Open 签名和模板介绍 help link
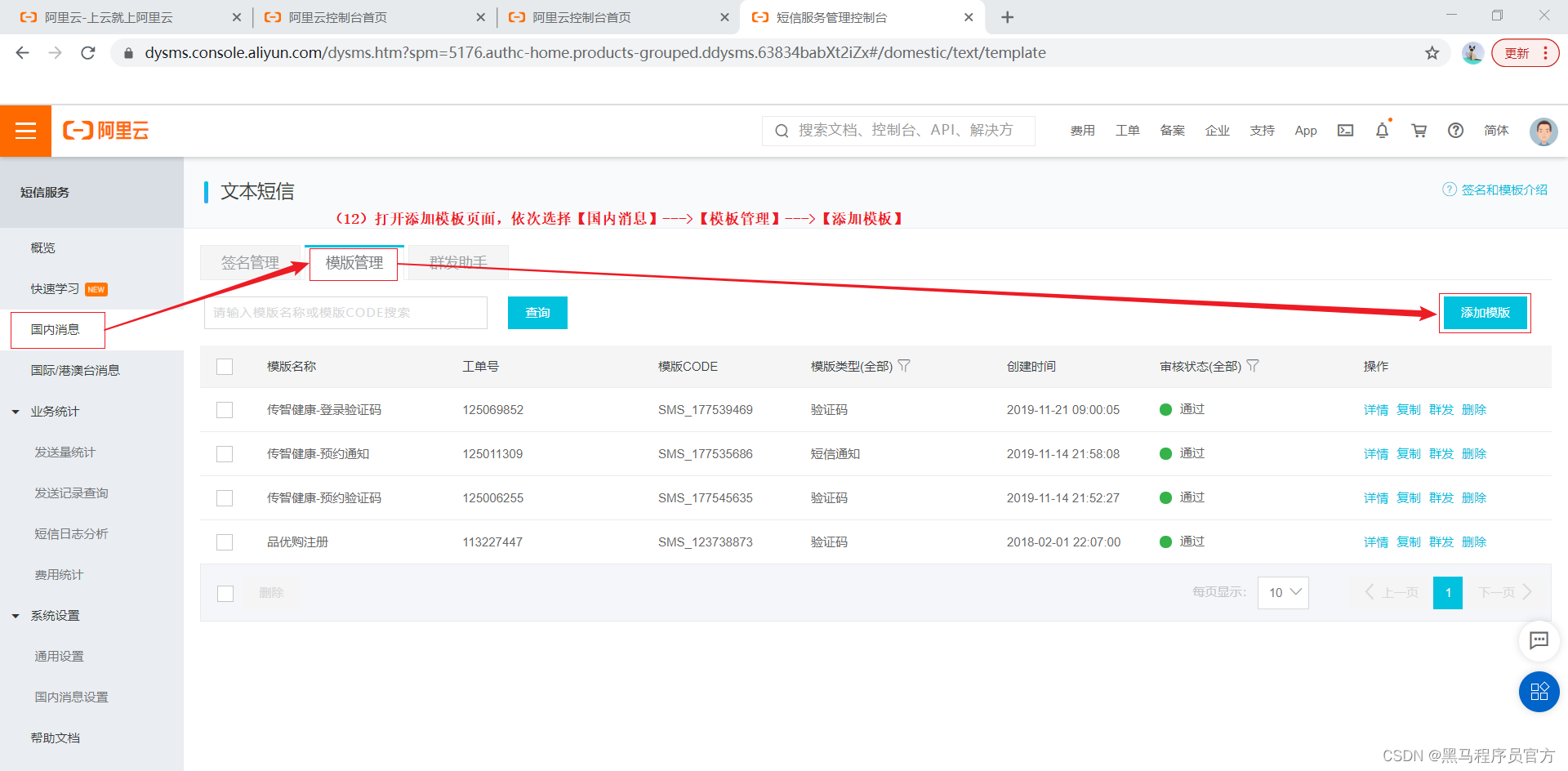Screen dimensions: 1568x771 click(1504, 189)
